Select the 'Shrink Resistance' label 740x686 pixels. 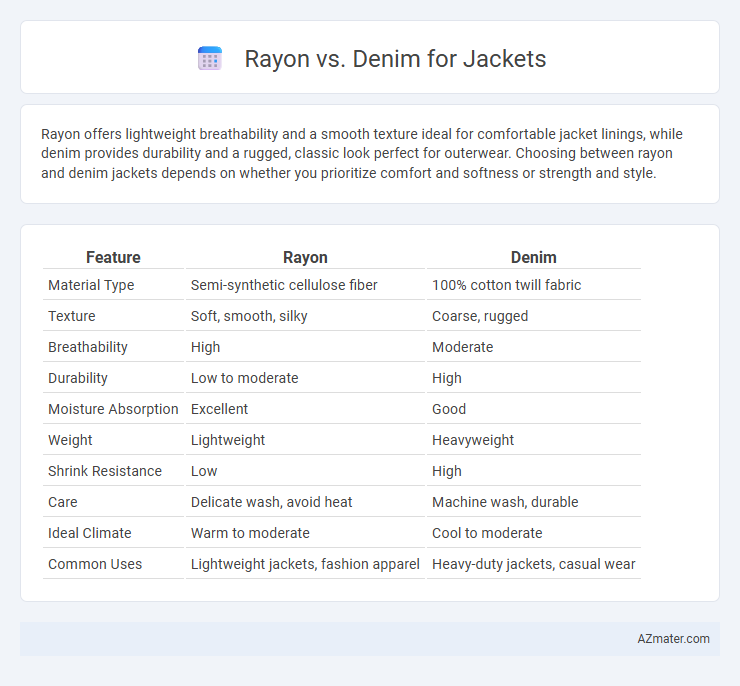coord(105,471)
